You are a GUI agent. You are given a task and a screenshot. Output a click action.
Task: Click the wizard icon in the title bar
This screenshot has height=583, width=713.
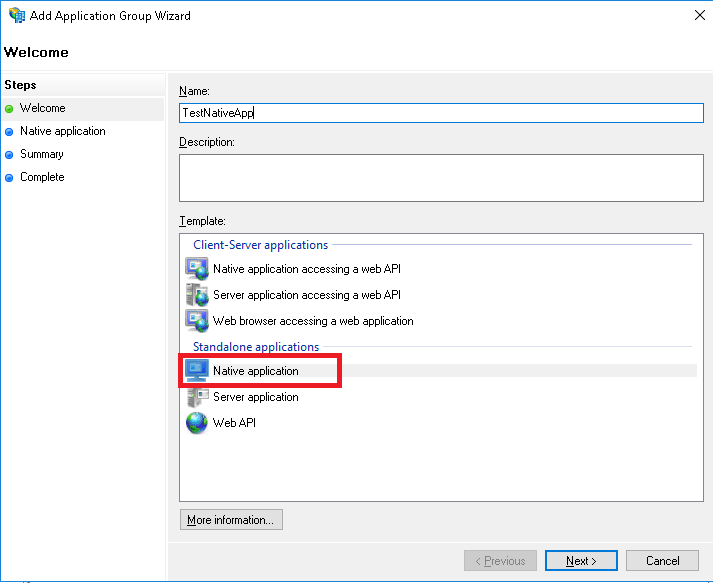pos(17,16)
